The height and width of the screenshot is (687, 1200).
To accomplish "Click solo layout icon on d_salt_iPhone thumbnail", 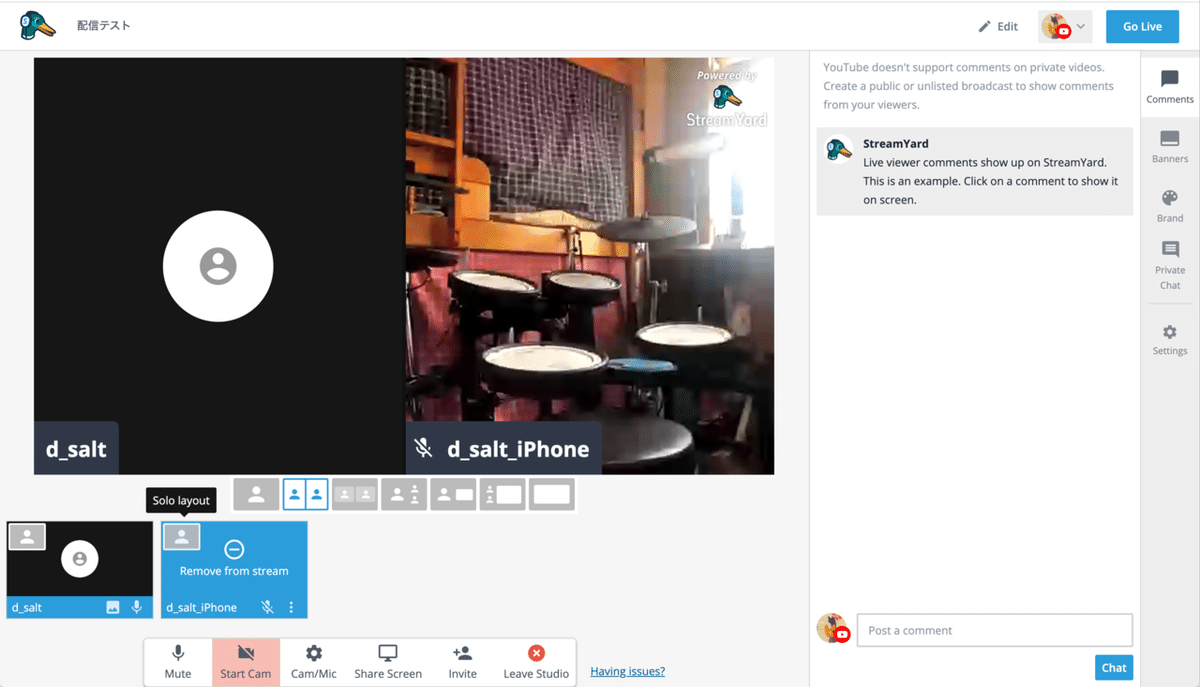I will (181, 537).
